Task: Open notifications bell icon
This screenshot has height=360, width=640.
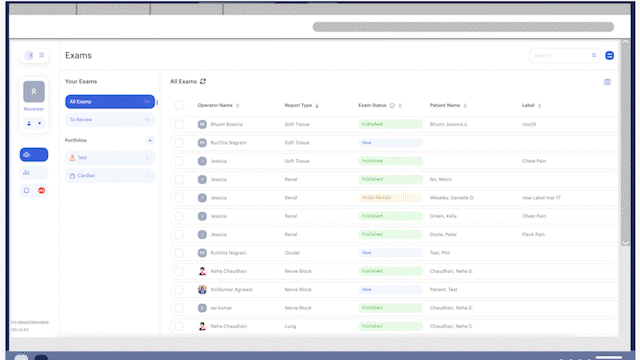Action: pyautogui.click(x=27, y=191)
